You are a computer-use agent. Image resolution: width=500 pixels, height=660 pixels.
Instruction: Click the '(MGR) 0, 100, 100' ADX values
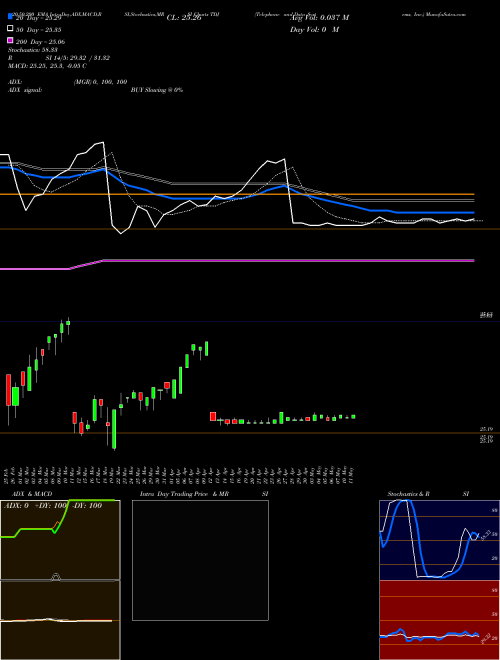(100, 82)
